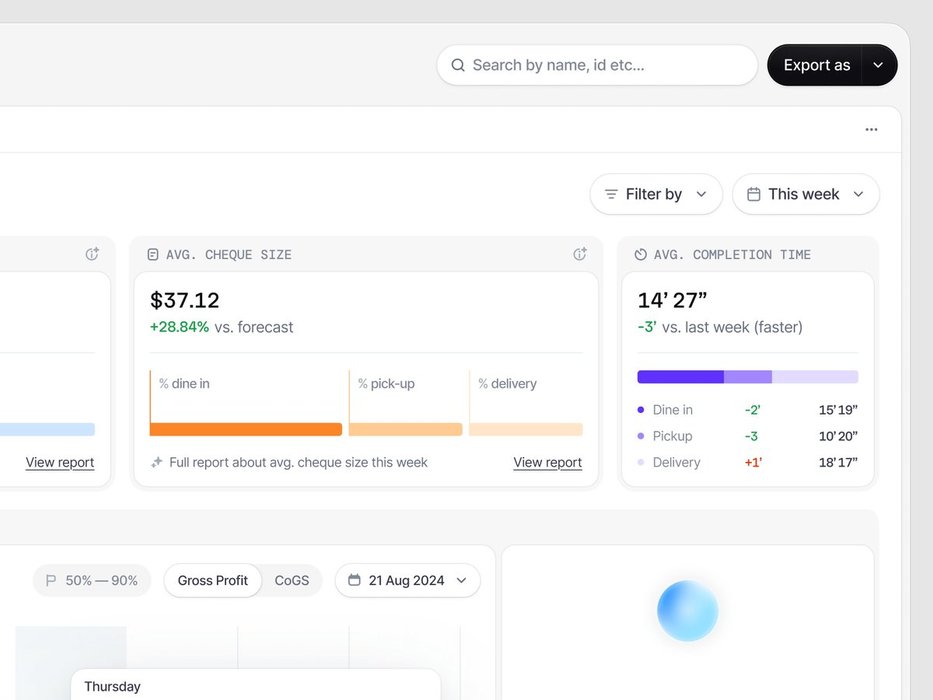Click the AI info icon on the leftmost card
This screenshot has height=700, width=933.
(x=92, y=254)
